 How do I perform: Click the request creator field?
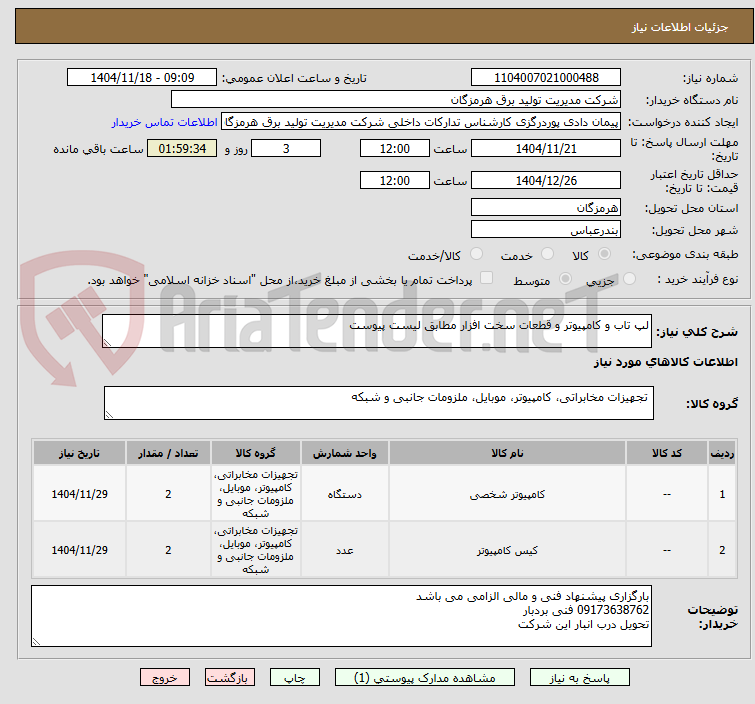tap(421, 122)
